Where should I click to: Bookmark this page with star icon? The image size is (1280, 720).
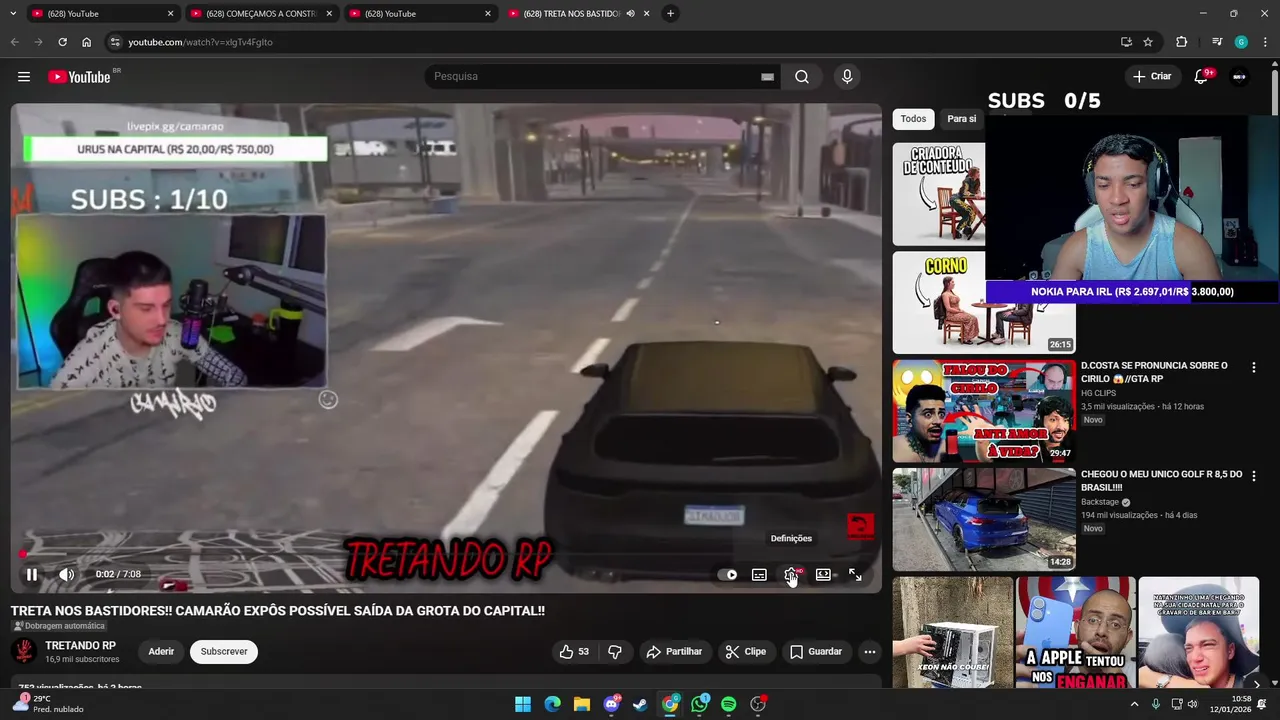(1148, 42)
